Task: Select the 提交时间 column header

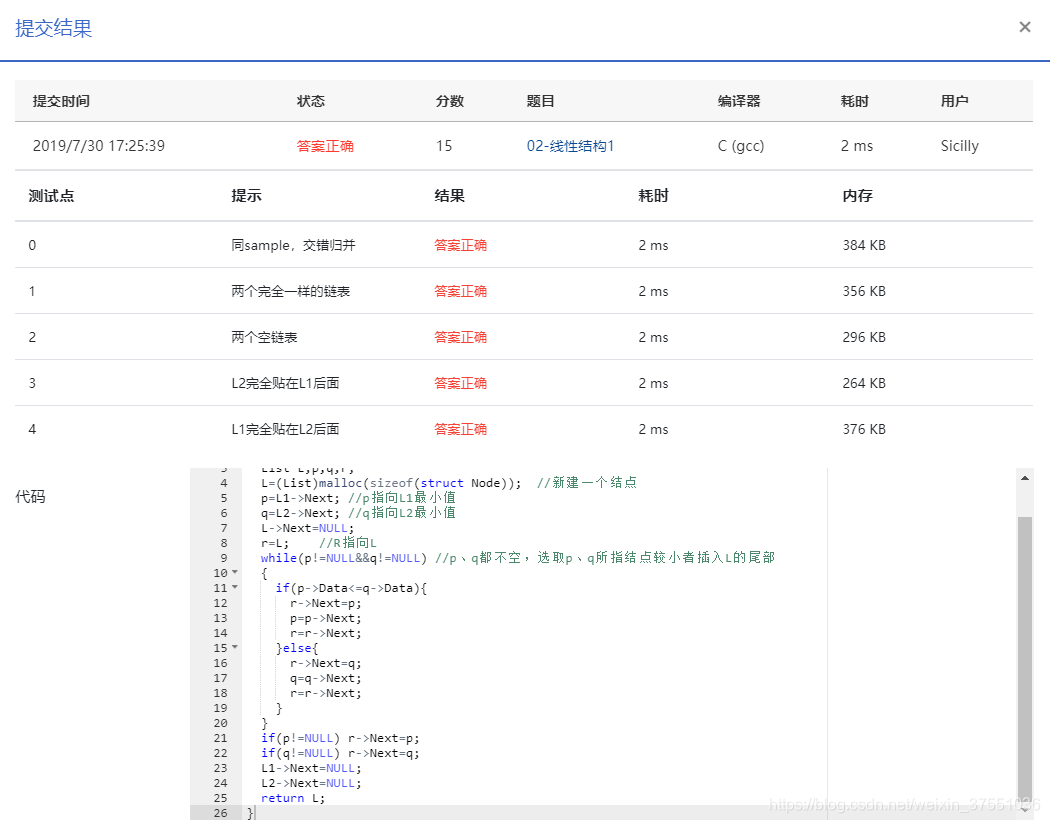Action: (61, 101)
